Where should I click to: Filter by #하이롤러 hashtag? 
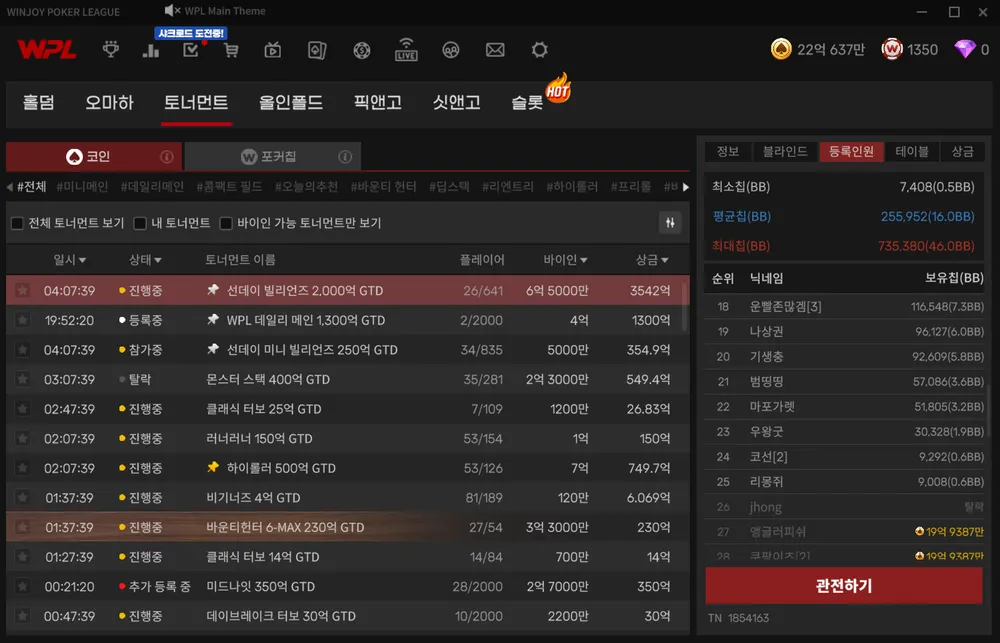[572, 186]
